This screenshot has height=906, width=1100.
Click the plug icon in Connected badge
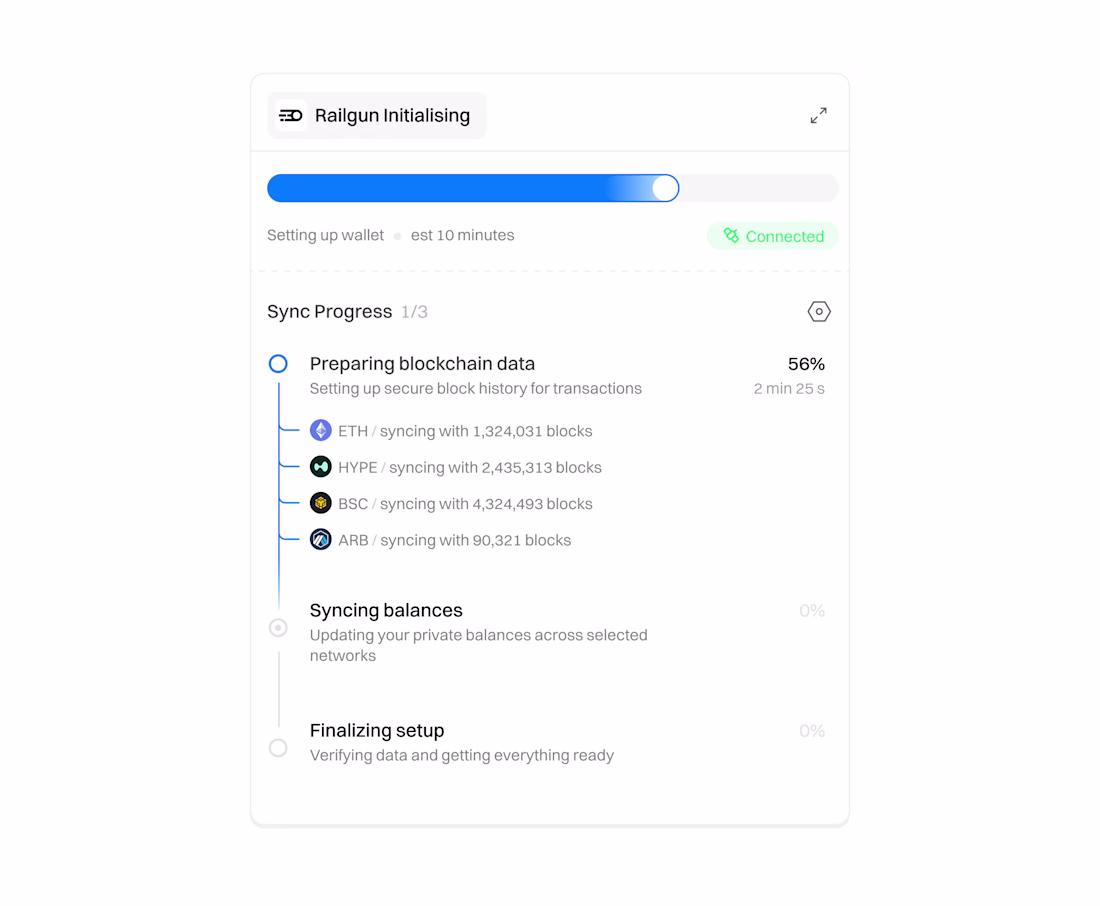click(731, 236)
